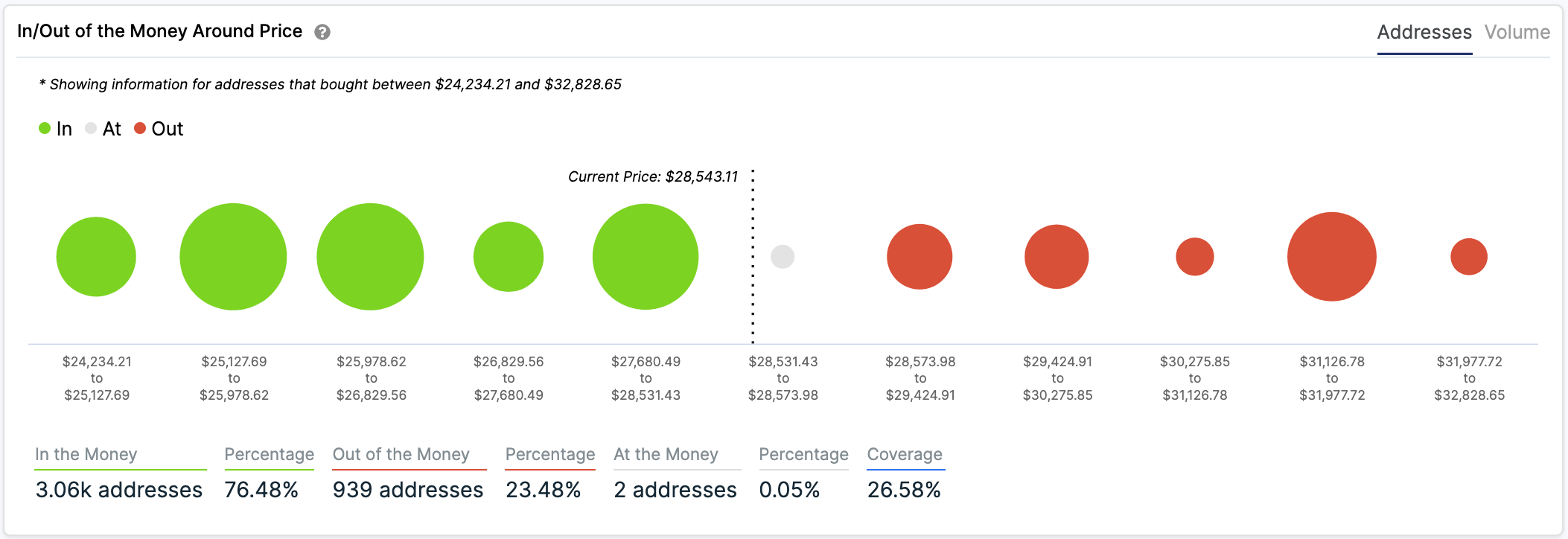Click the red bubble for $28,573.98 range

coord(920,257)
